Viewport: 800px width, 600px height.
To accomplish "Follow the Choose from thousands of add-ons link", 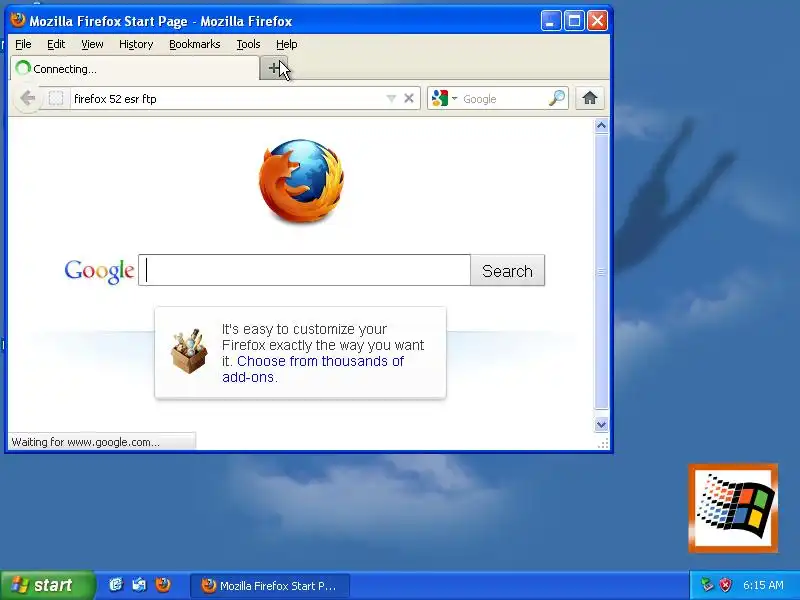I will coord(313,369).
